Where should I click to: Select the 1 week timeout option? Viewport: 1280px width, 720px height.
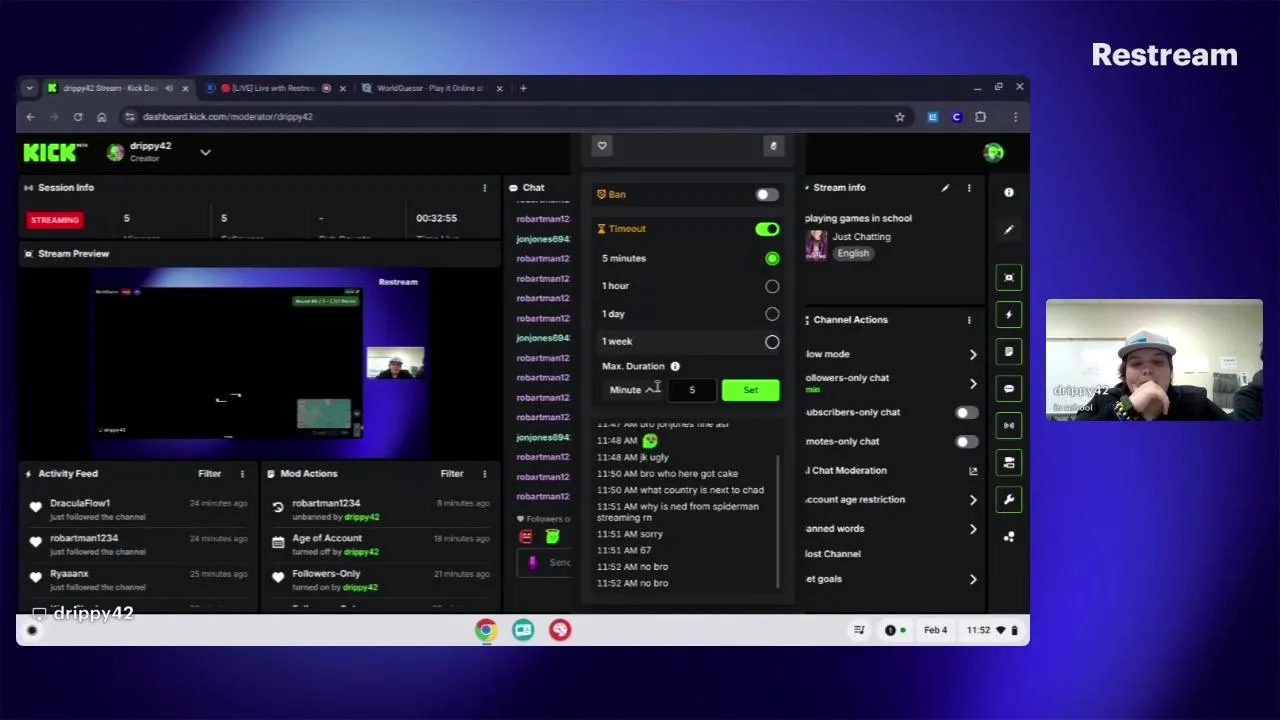[x=772, y=343]
